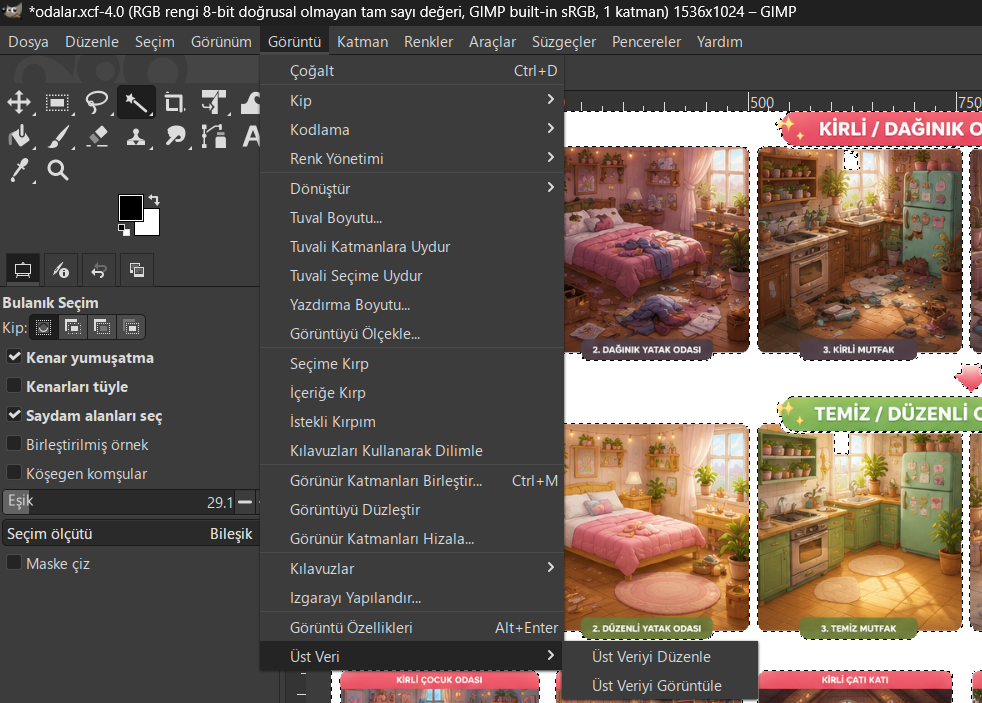Select the Unified Transform tool
Viewport: 982px width, 703px height.
pyautogui.click(x=213, y=102)
